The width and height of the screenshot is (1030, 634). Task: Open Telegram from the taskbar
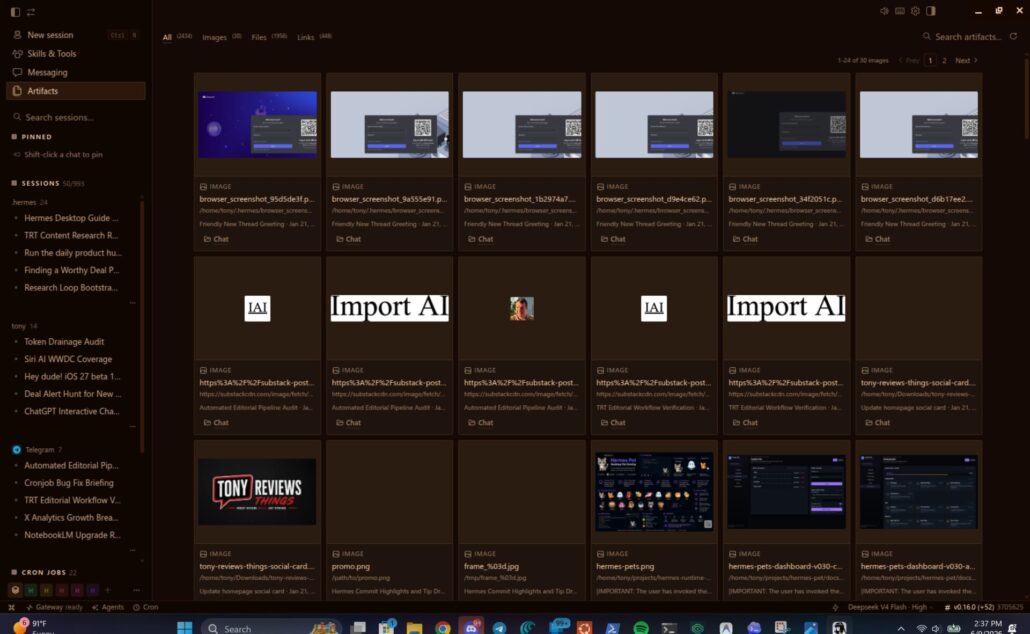click(499, 628)
